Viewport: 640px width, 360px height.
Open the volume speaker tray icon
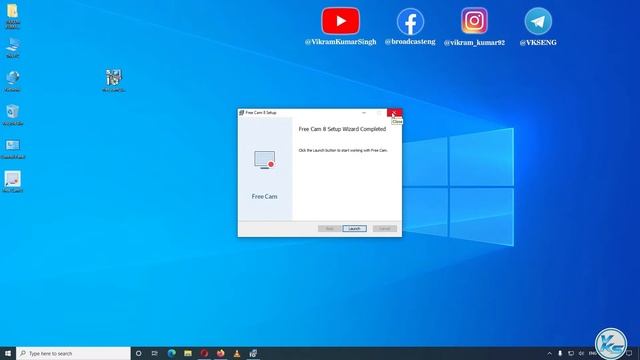581,353
